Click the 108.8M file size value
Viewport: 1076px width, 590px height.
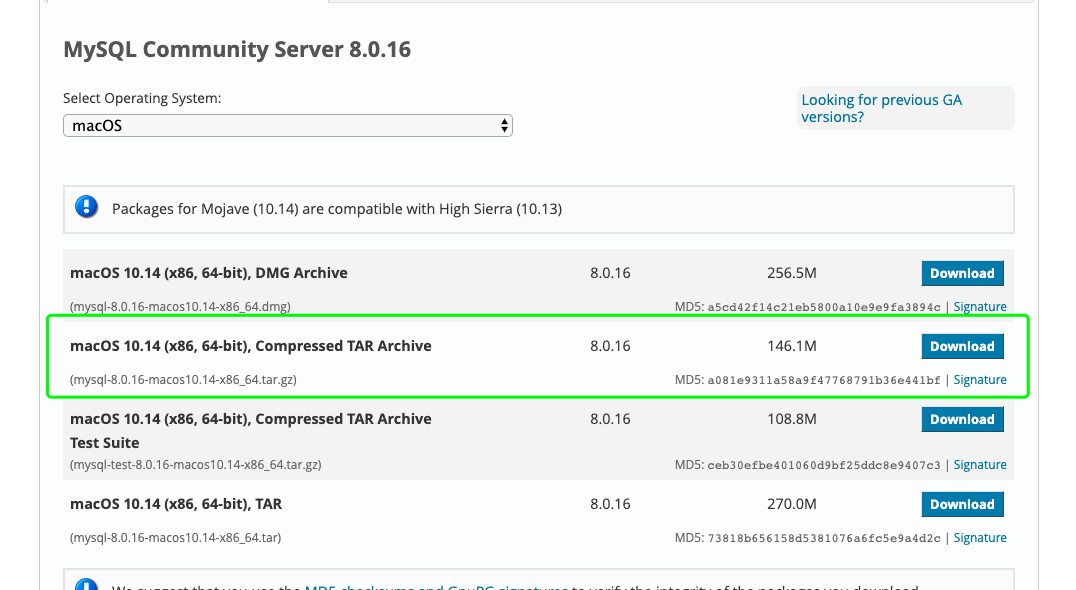click(792, 418)
